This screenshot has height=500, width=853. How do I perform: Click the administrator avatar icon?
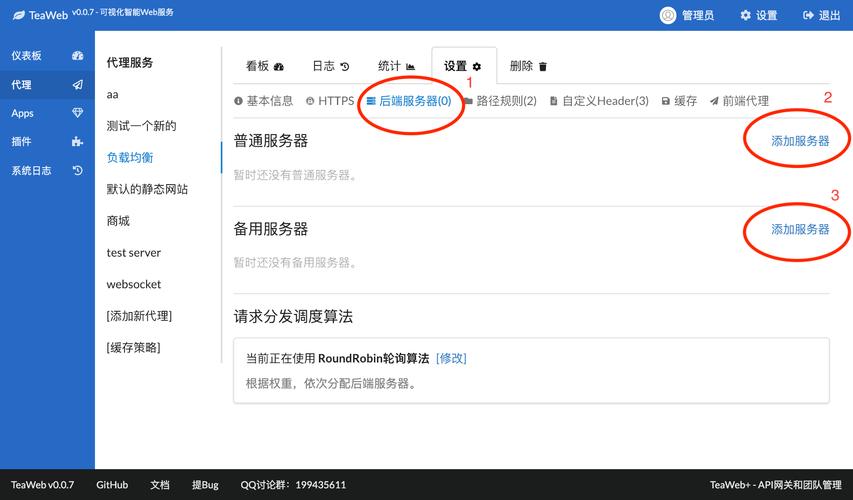(667, 15)
